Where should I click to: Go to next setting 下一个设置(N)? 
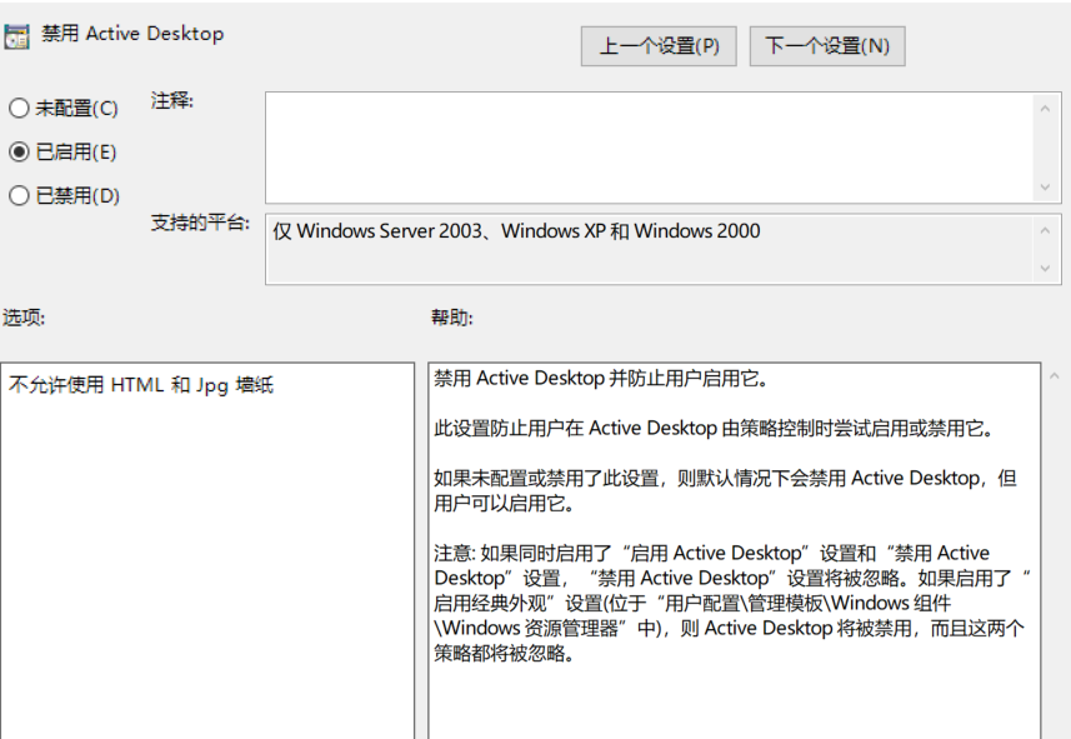pos(827,46)
